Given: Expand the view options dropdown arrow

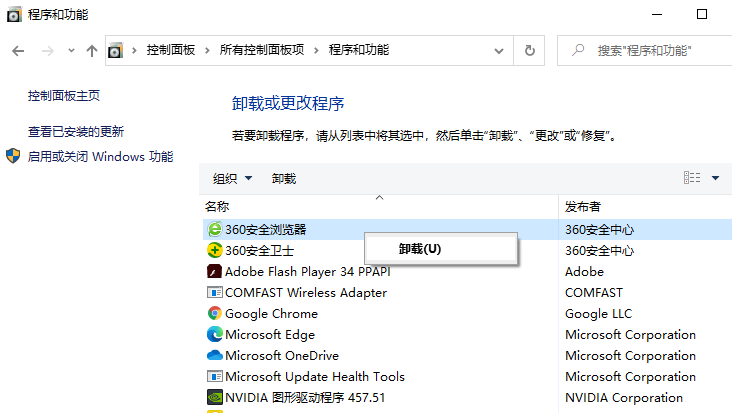Looking at the screenshot, I should pyautogui.click(x=715, y=178).
